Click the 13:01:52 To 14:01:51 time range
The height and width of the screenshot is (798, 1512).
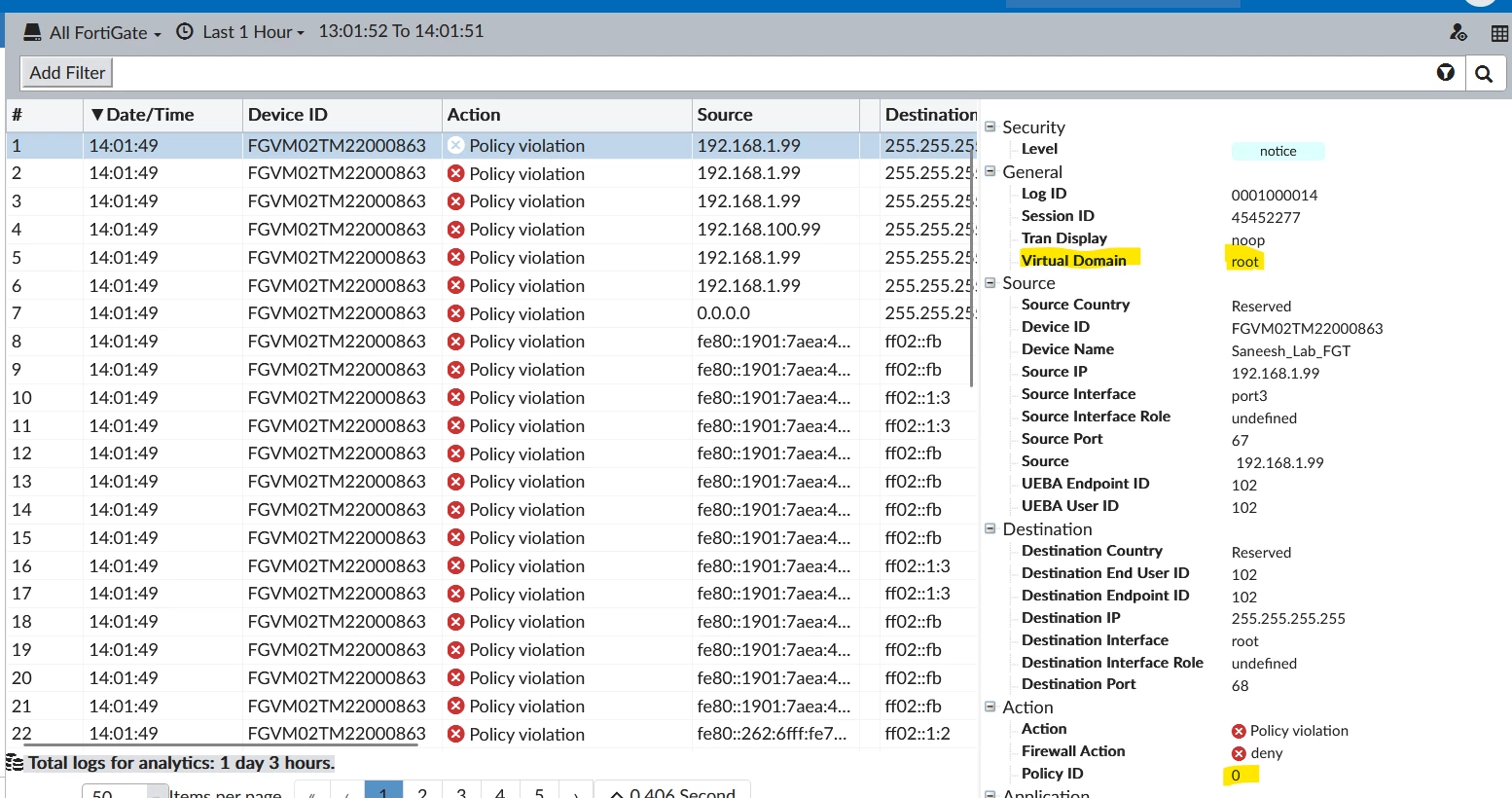(x=401, y=31)
